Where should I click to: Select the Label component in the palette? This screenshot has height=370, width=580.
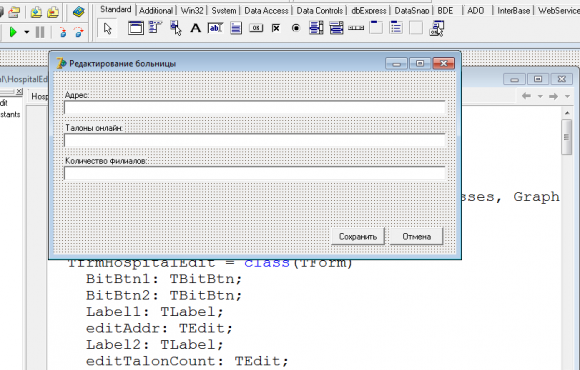coord(196,28)
